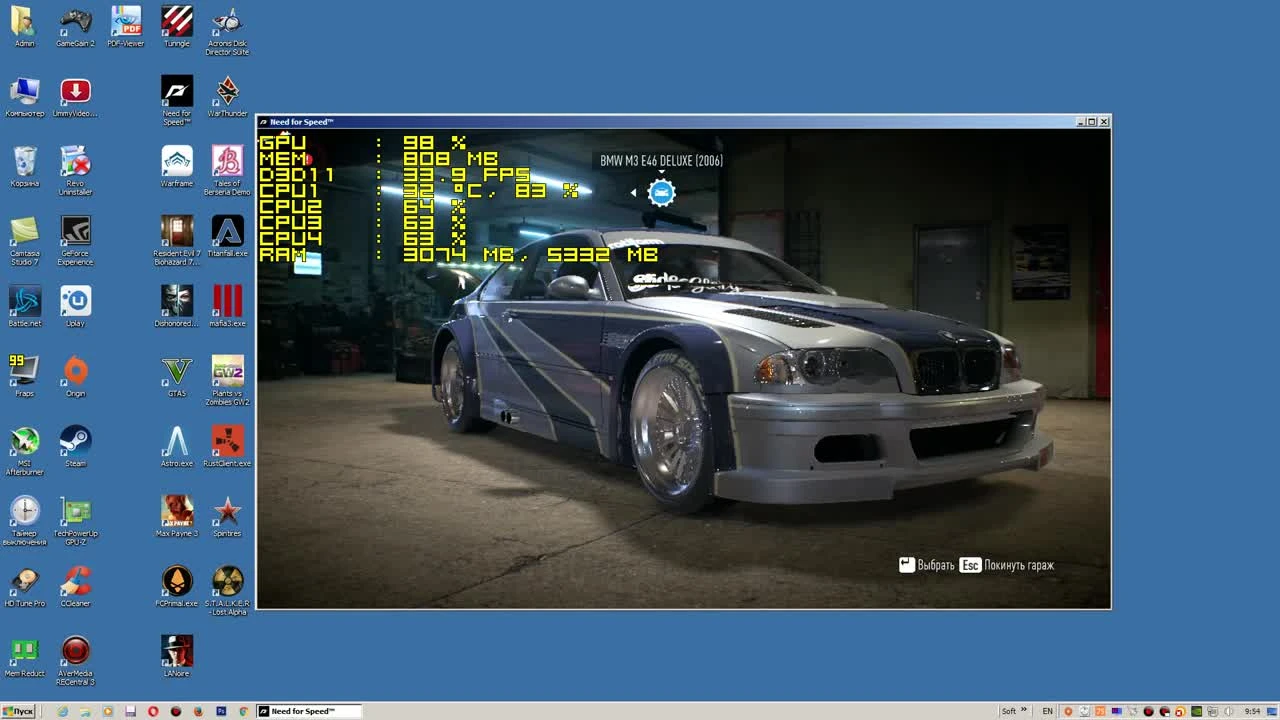Open Battle.net
This screenshot has height=720, width=1280.
point(24,300)
